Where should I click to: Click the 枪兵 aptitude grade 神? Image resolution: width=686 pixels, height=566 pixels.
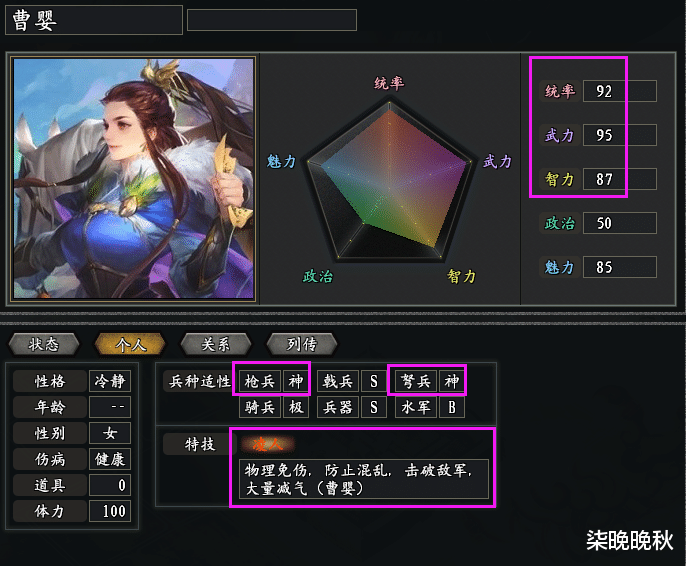(x=295, y=381)
